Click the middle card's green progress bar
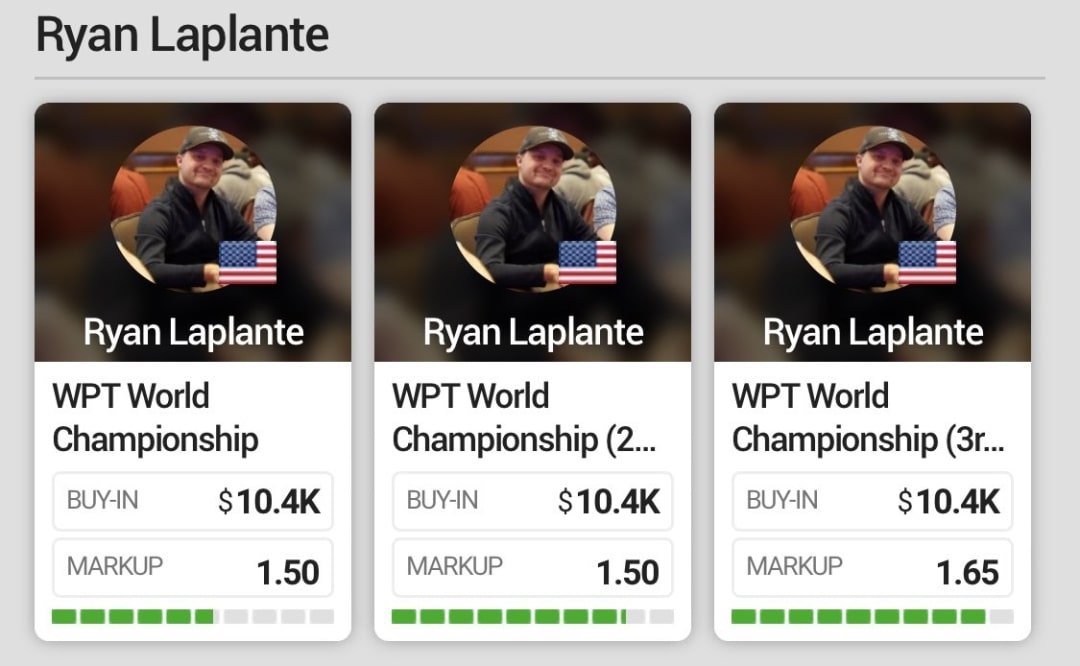Screen dimensions: 1080x666 (x=533, y=616)
